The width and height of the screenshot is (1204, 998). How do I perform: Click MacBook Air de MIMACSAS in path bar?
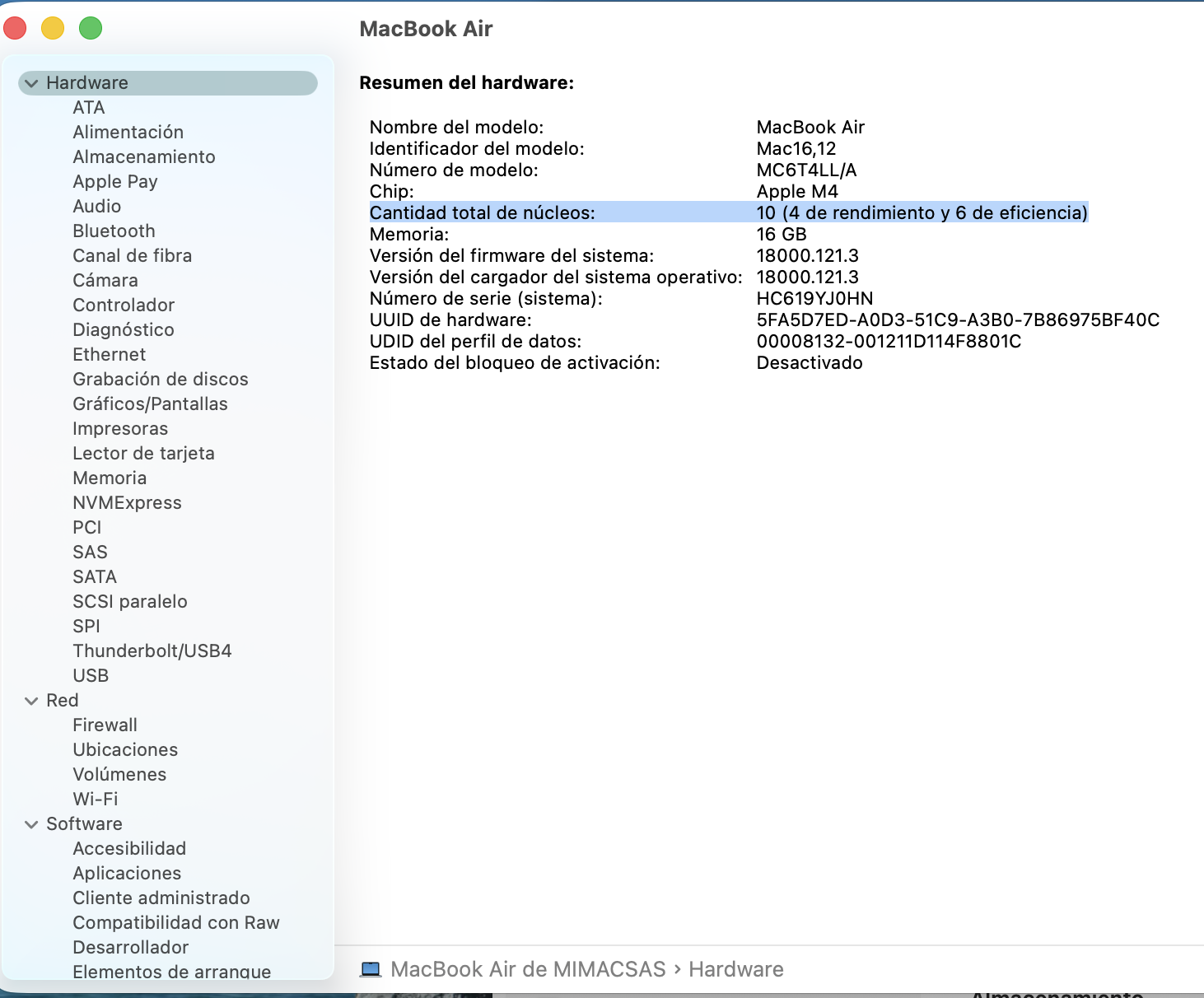[x=528, y=969]
